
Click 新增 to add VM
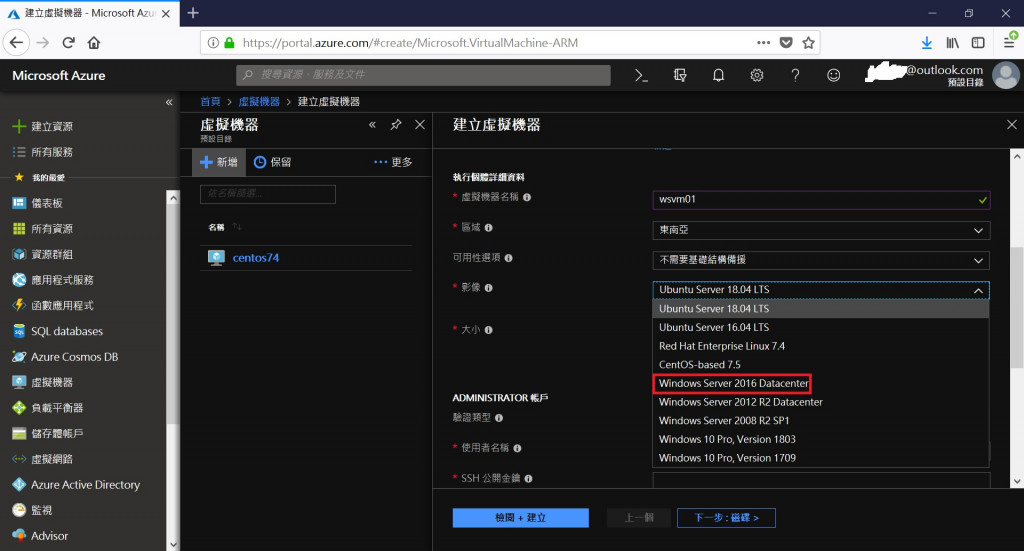coord(219,162)
